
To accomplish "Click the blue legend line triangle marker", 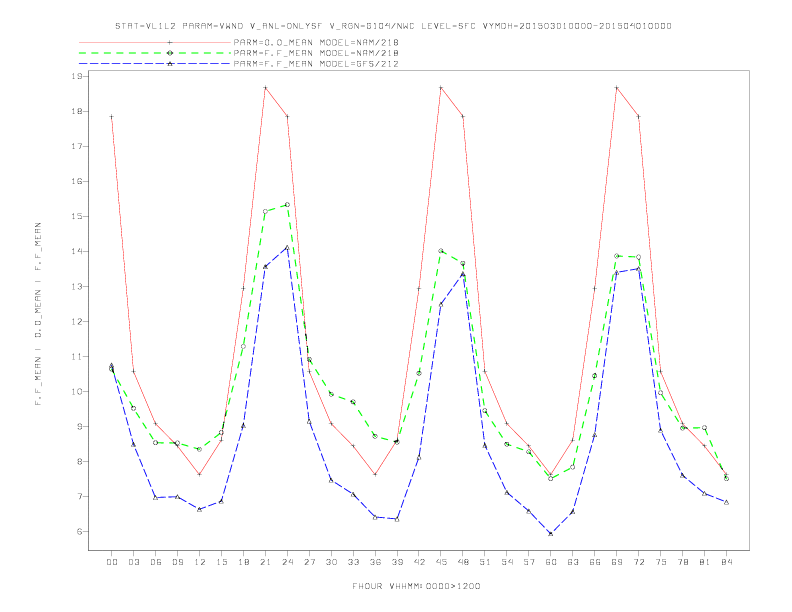I will 170,64.
